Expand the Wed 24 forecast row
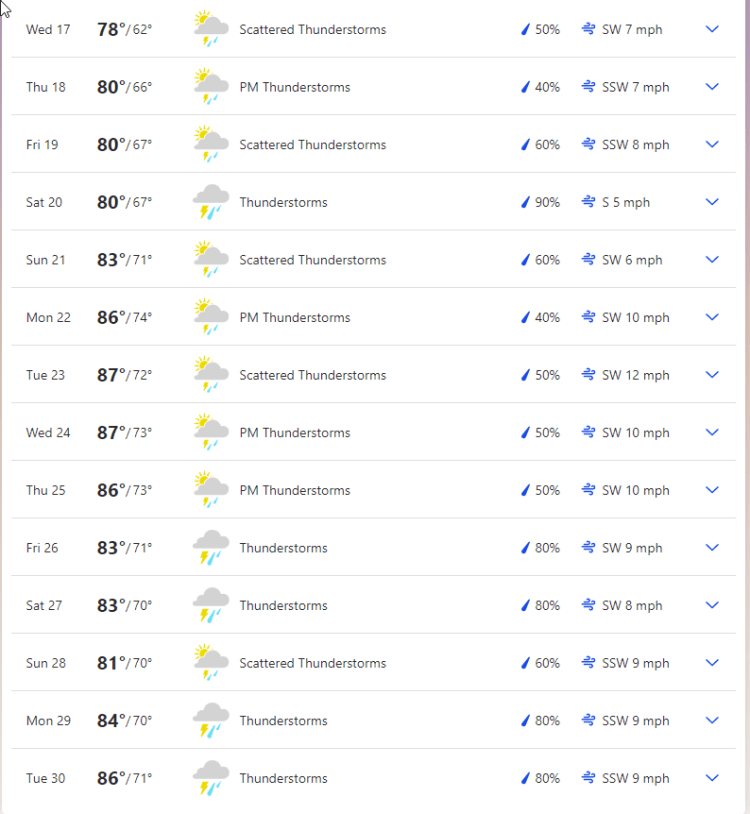 (712, 432)
